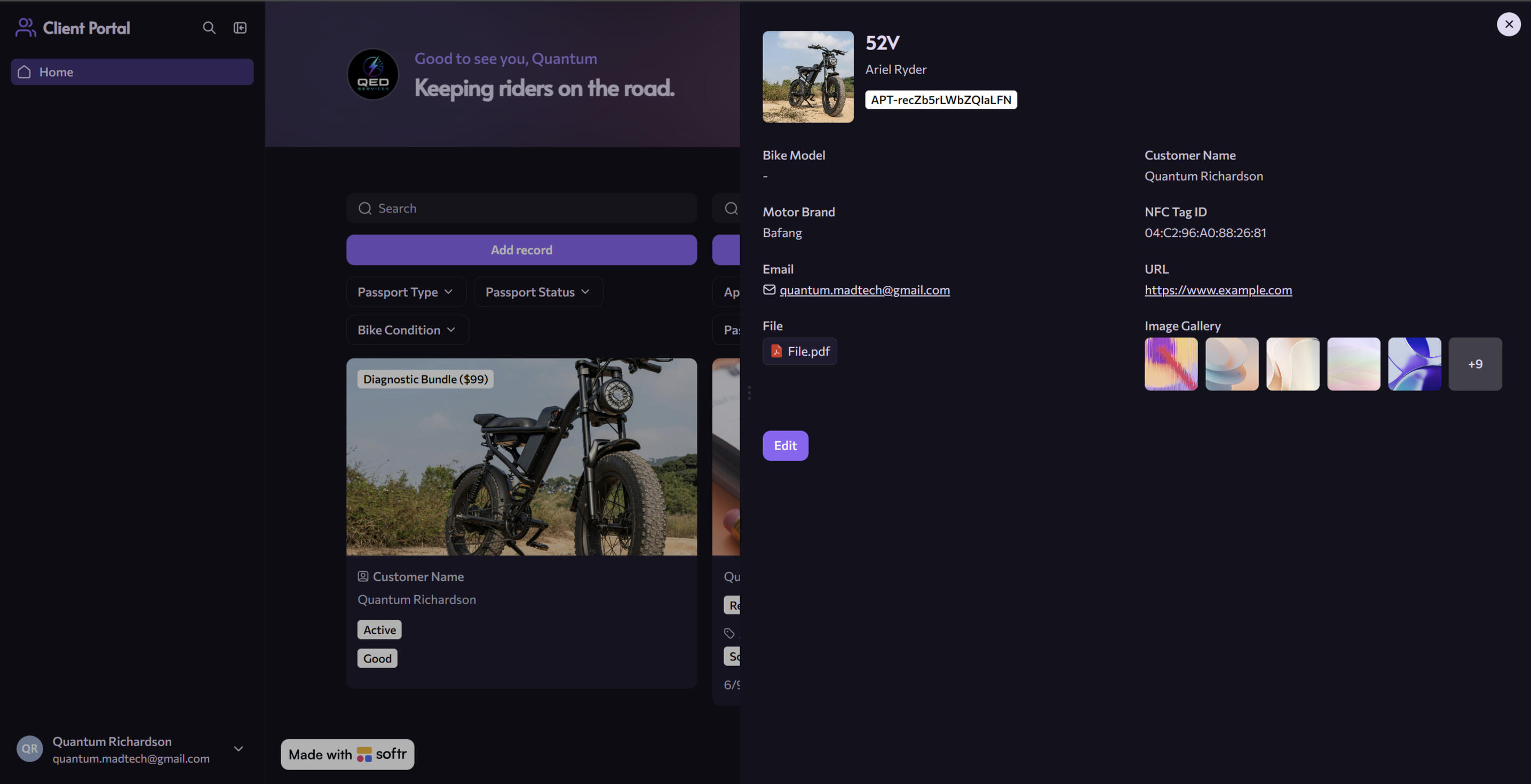Collapse sidebar using the panel toggle icon
Screen dimensions: 1531x784
click(240, 28)
